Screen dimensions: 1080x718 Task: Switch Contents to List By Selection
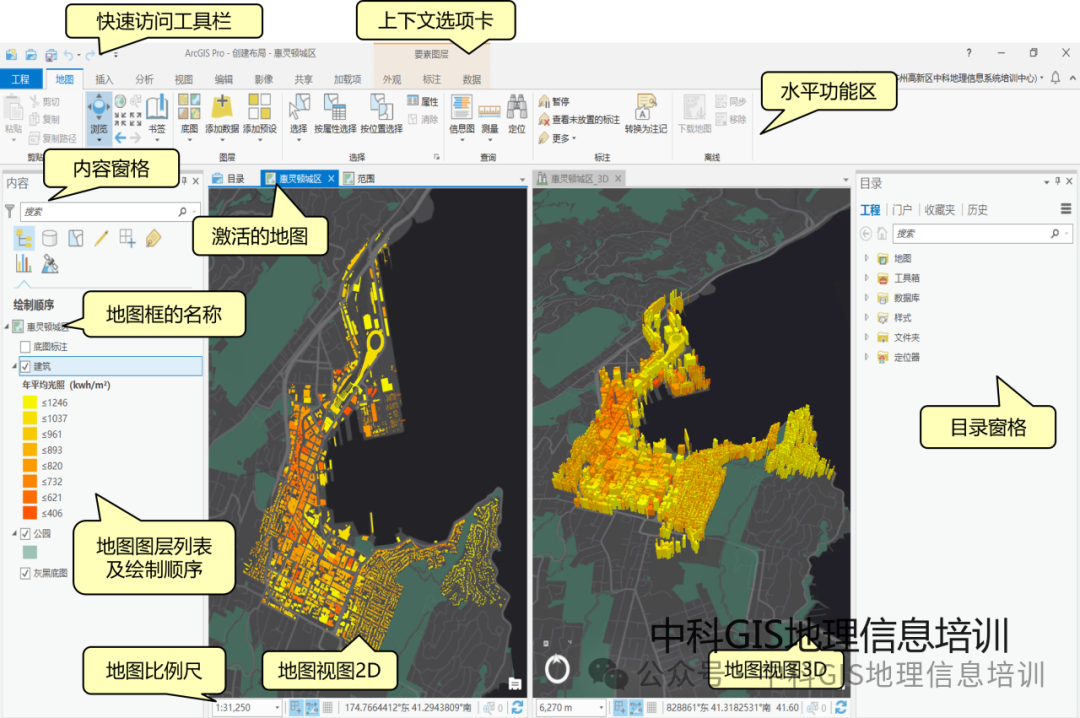click(76, 238)
